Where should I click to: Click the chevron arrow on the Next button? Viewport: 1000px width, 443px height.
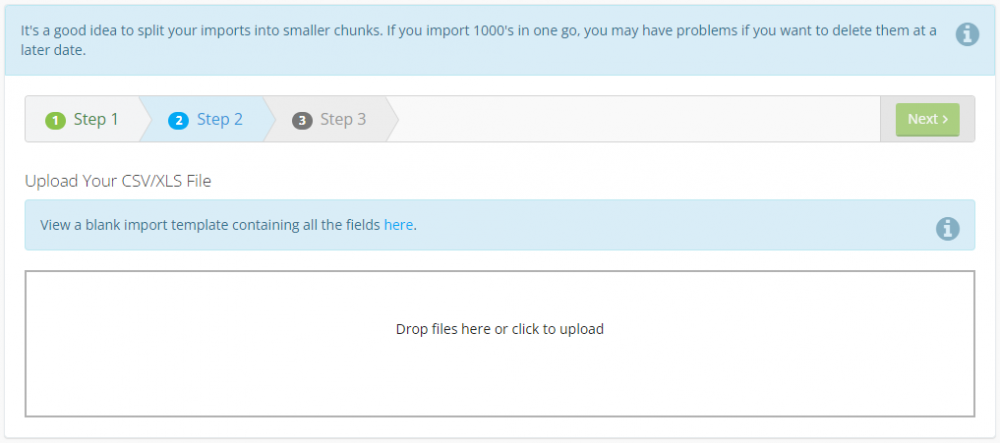(x=945, y=119)
